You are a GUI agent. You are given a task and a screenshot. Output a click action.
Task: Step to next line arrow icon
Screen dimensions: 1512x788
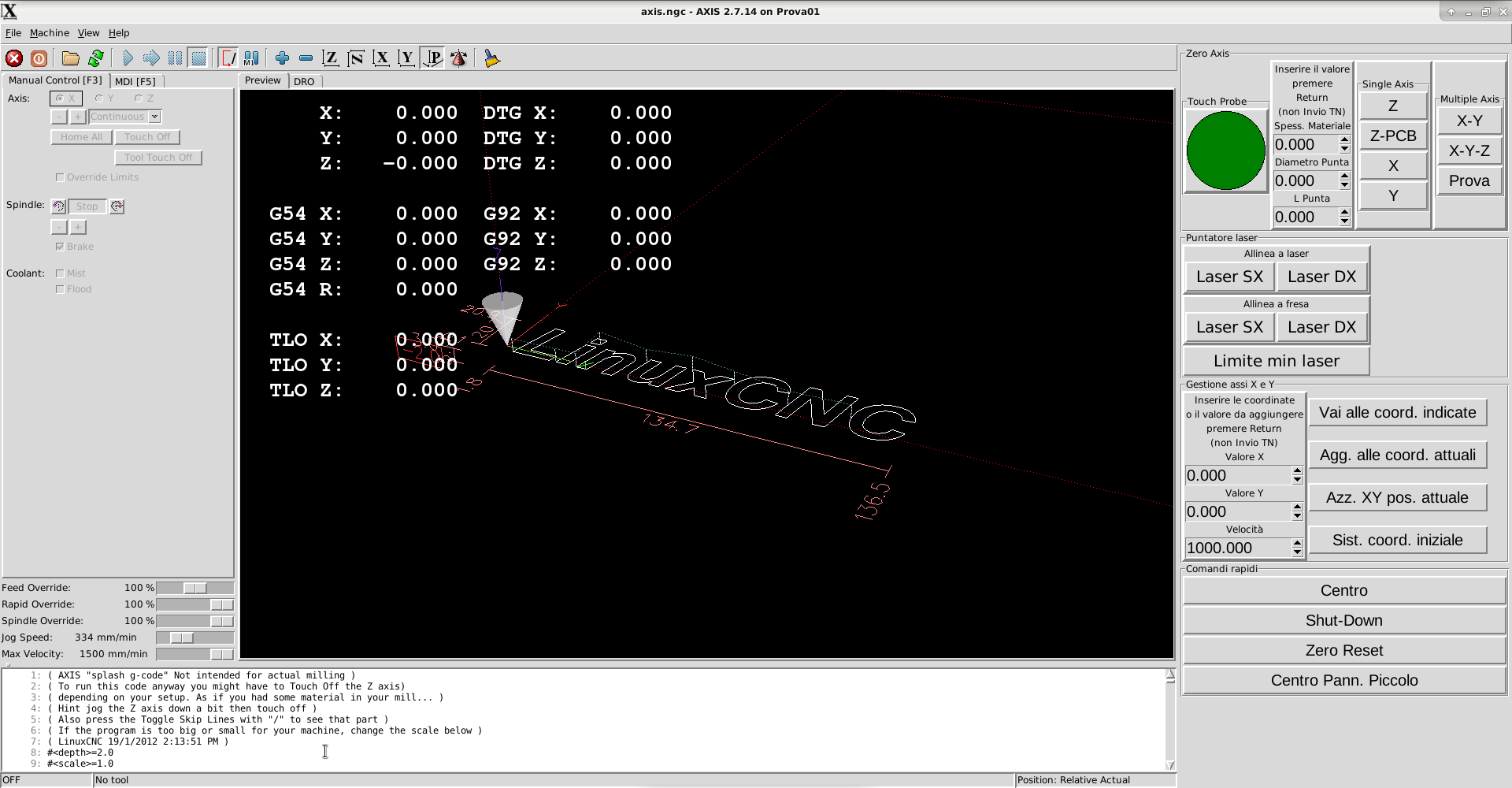(x=151, y=58)
